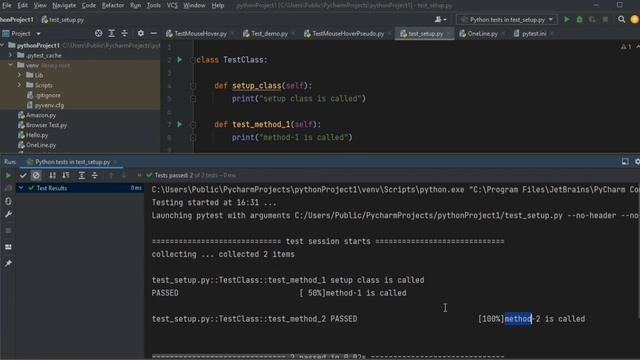Open the Tools menu
The height and width of the screenshot is (360, 640).
(x=153, y=5)
